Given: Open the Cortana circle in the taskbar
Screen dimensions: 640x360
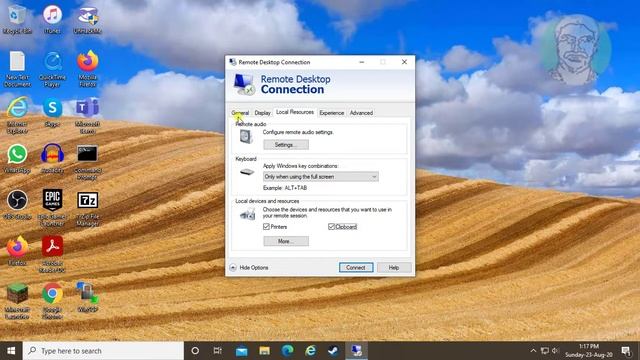Looking at the screenshot, I should point(195,351).
